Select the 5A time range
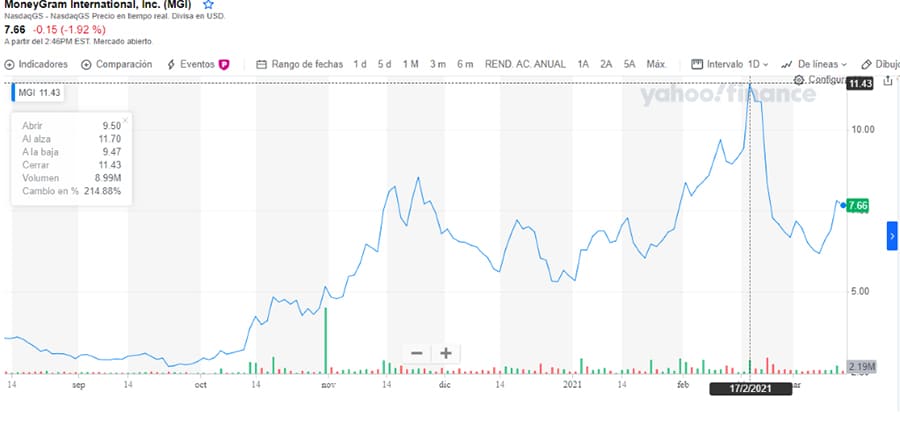Viewport: 900px width, 421px height. pos(630,64)
